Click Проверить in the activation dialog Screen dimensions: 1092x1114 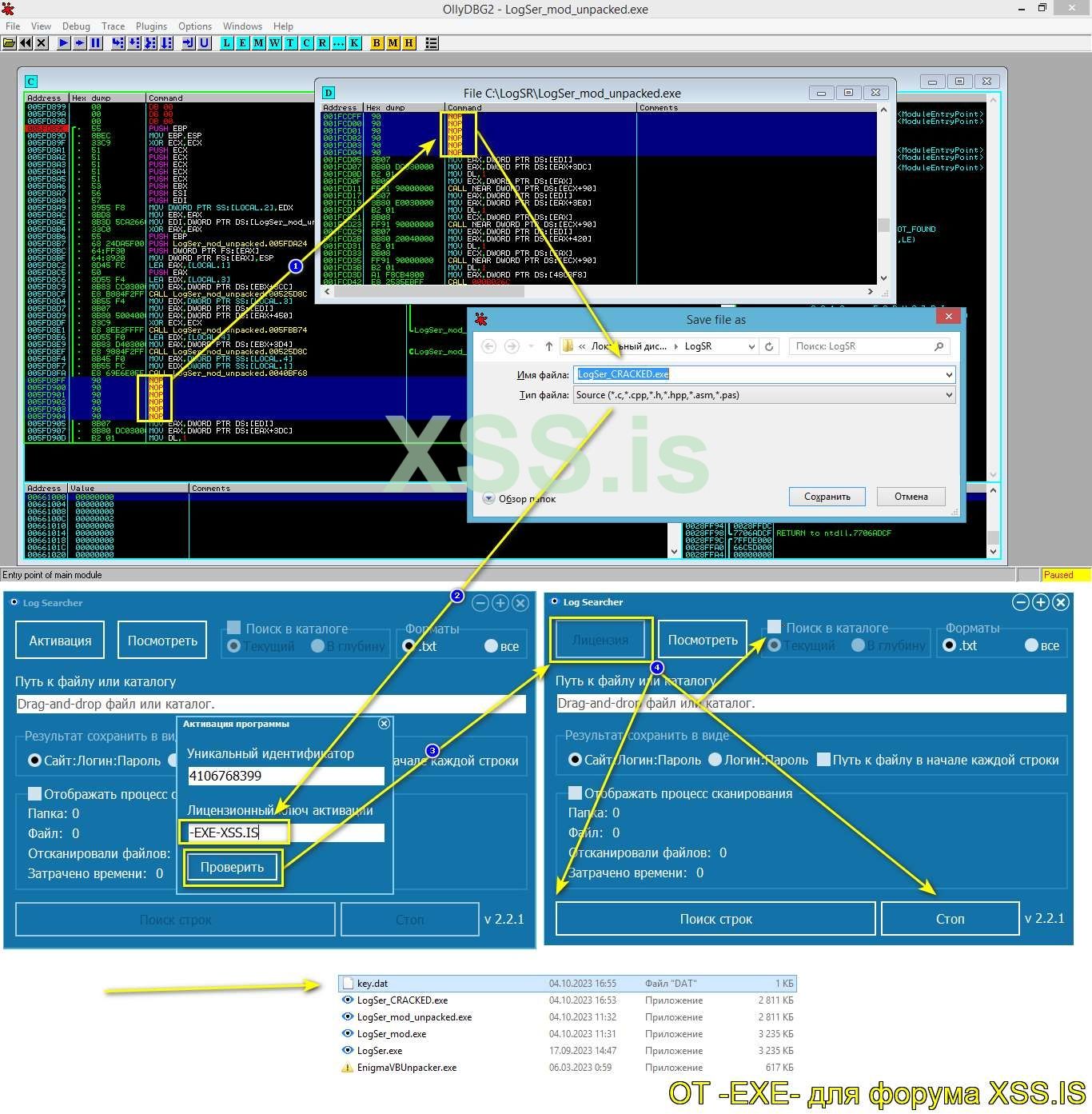click(x=232, y=868)
